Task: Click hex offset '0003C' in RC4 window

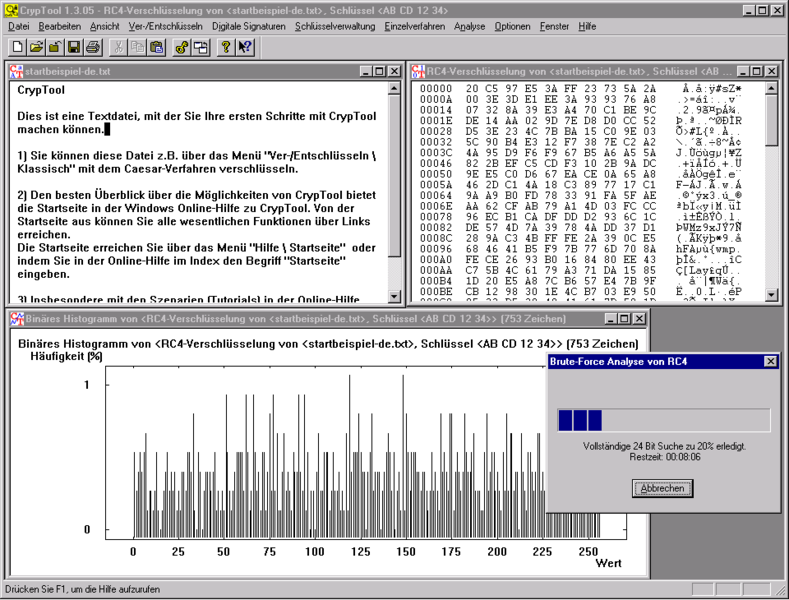Action: click(x=436, y=153)
